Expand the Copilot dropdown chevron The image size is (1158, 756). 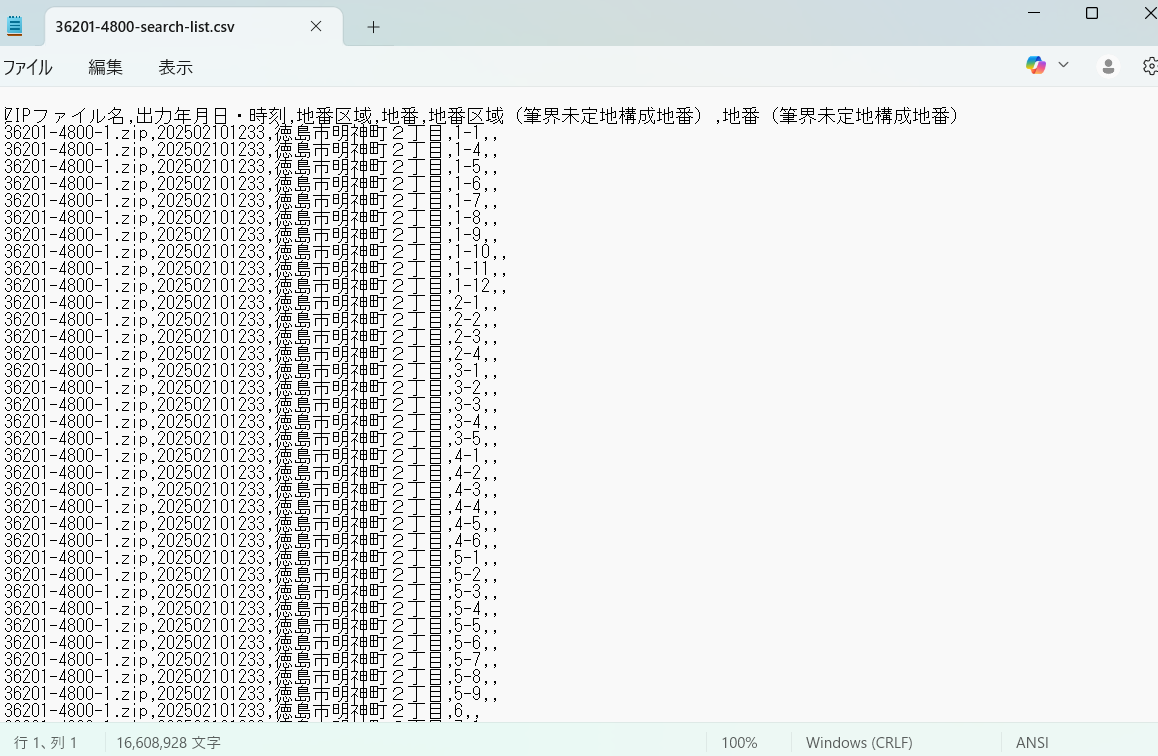pyautogui.click(x=1063, y=65)
